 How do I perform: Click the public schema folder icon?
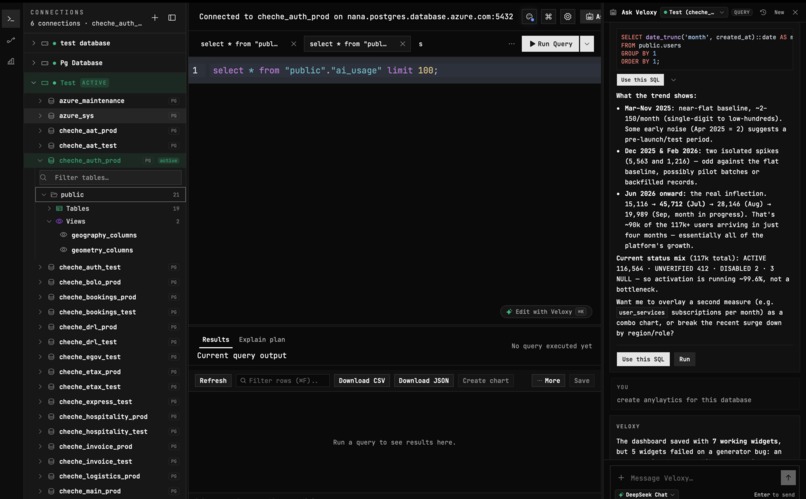[54, 195]
